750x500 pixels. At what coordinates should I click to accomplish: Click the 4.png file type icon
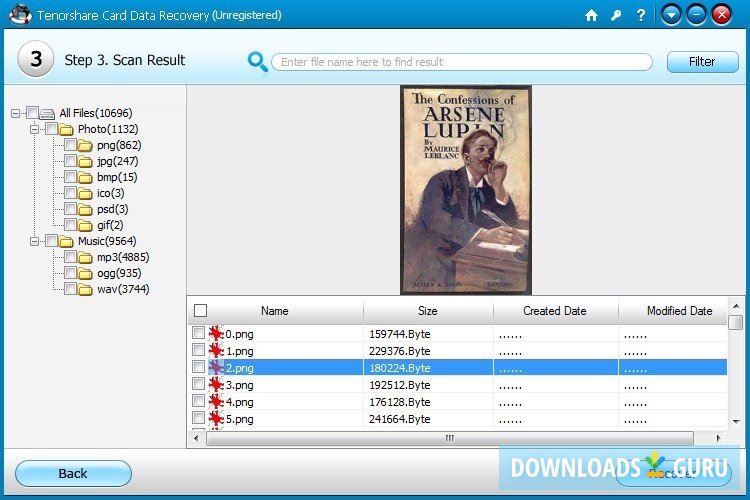216,401
